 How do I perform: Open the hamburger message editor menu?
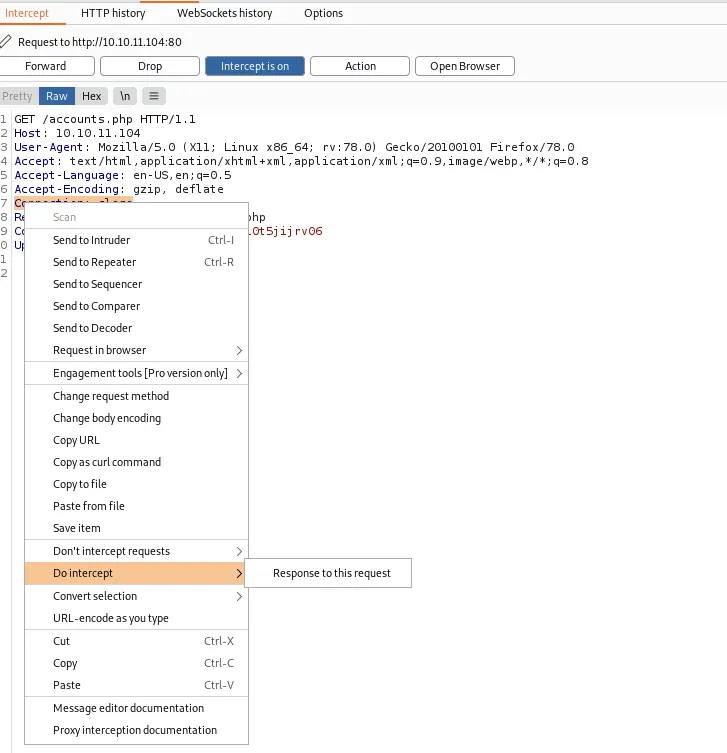[154, 96]
